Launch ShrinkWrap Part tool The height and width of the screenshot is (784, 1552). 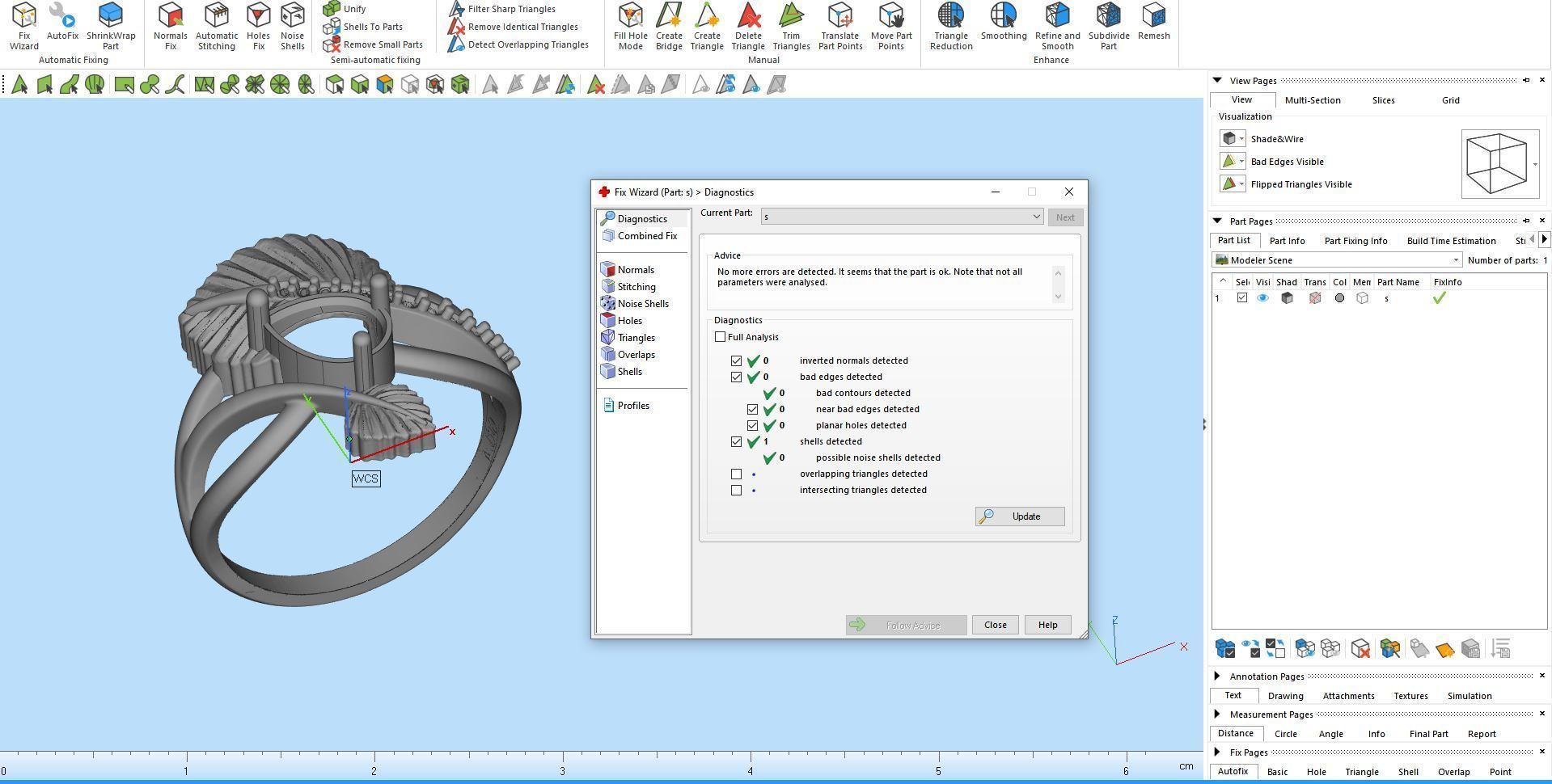tap(111, 26)
